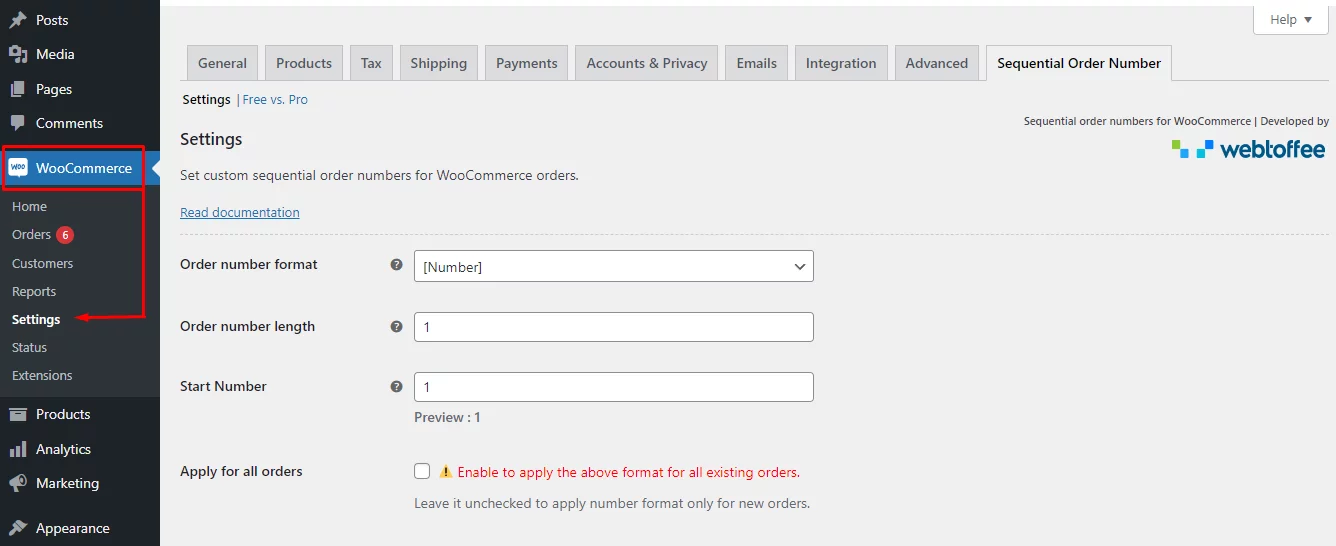The image size is (1336, 546).
Task: Click the Marketing megaphone icon
Action: click(x=18, y=483)
